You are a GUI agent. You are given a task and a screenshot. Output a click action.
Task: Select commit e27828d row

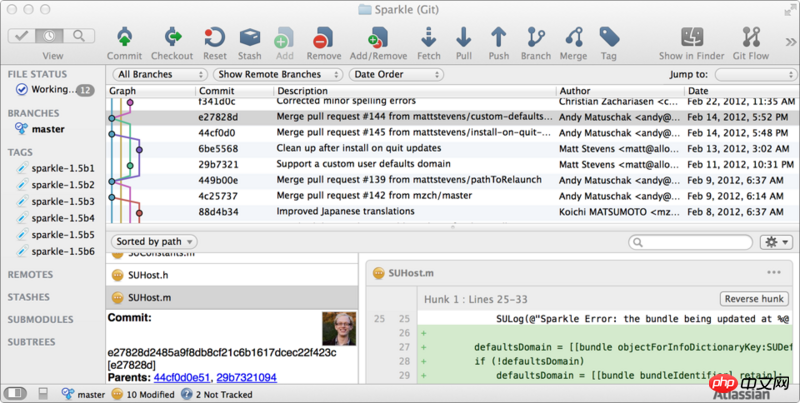452,117
